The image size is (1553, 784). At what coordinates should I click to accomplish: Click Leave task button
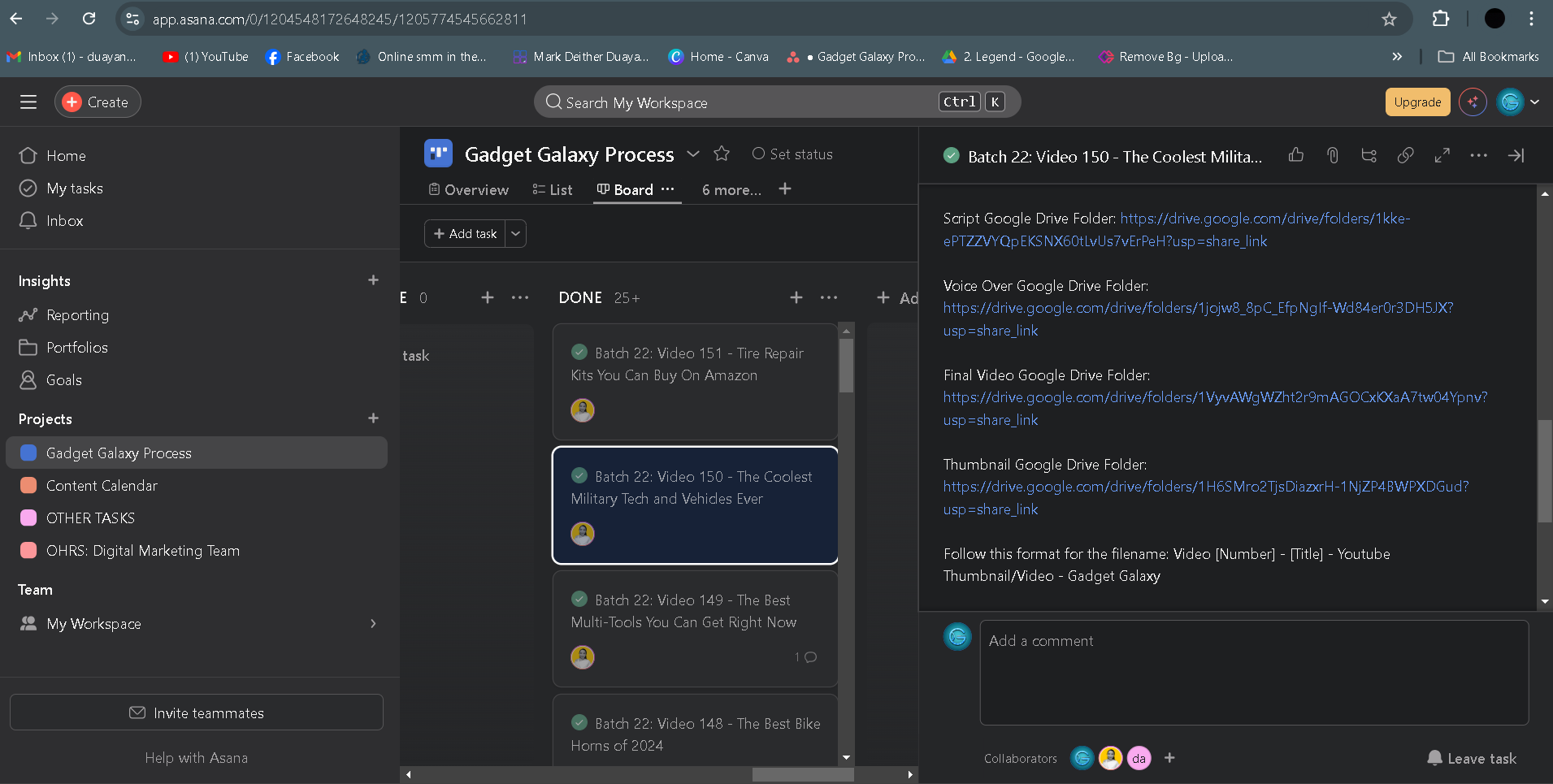pyautogui.click(x=1472, y=758)
